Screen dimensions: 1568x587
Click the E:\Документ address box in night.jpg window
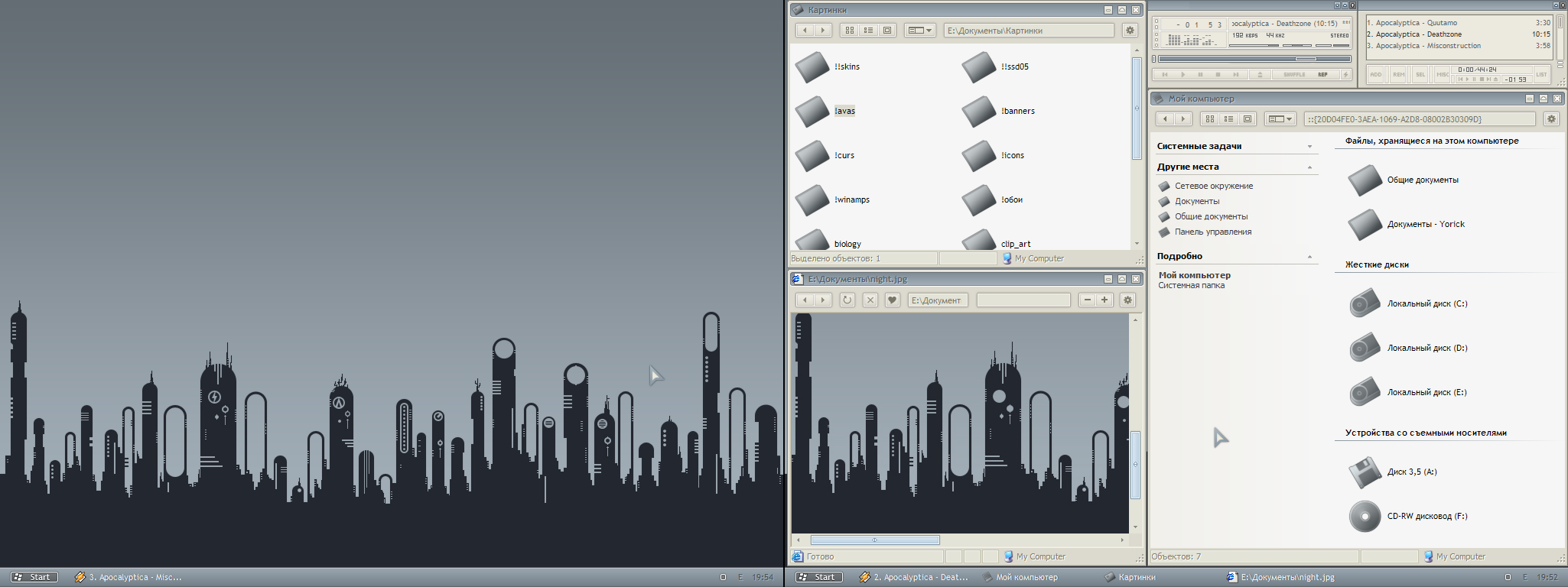click(938, 300)
